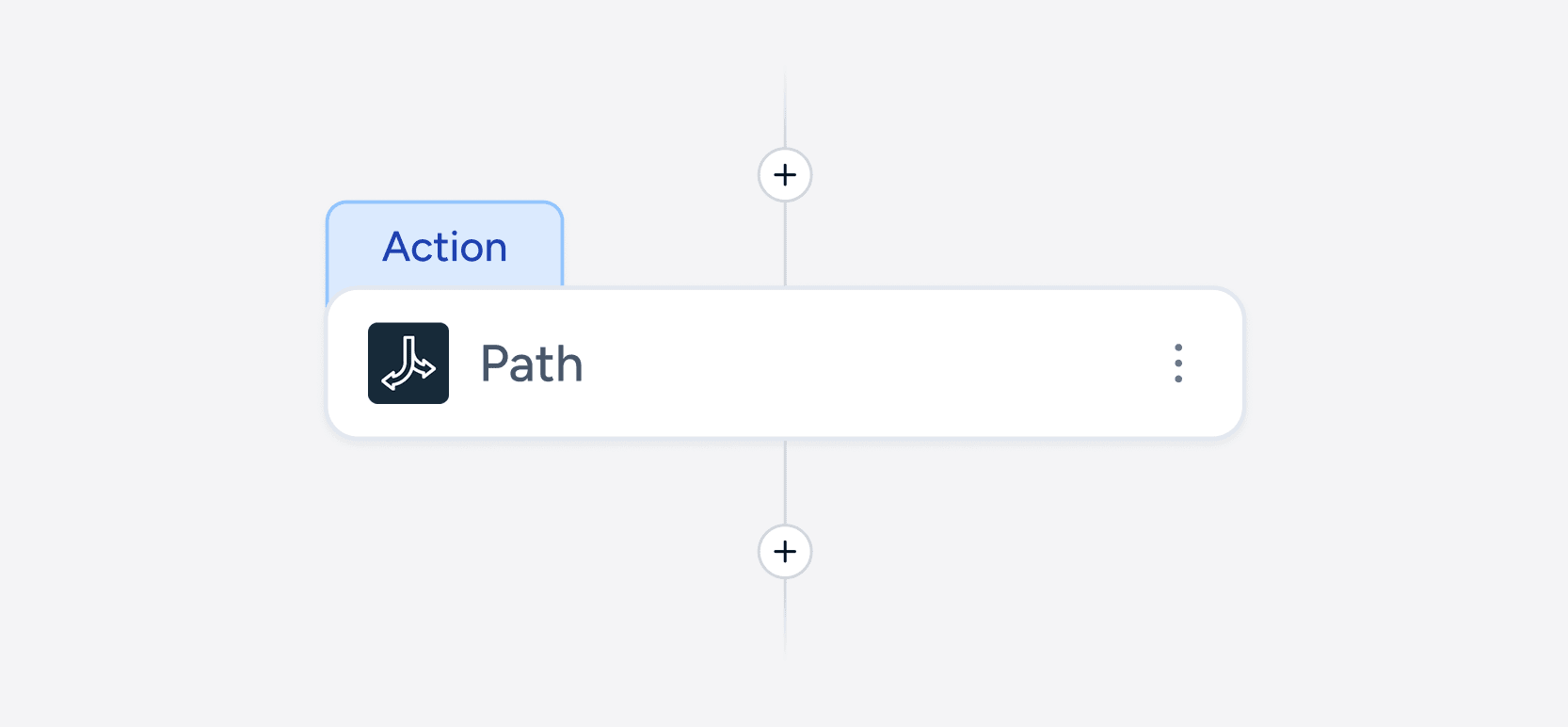Click the vertical ellipsis on the Path card

click(1177, 363)
